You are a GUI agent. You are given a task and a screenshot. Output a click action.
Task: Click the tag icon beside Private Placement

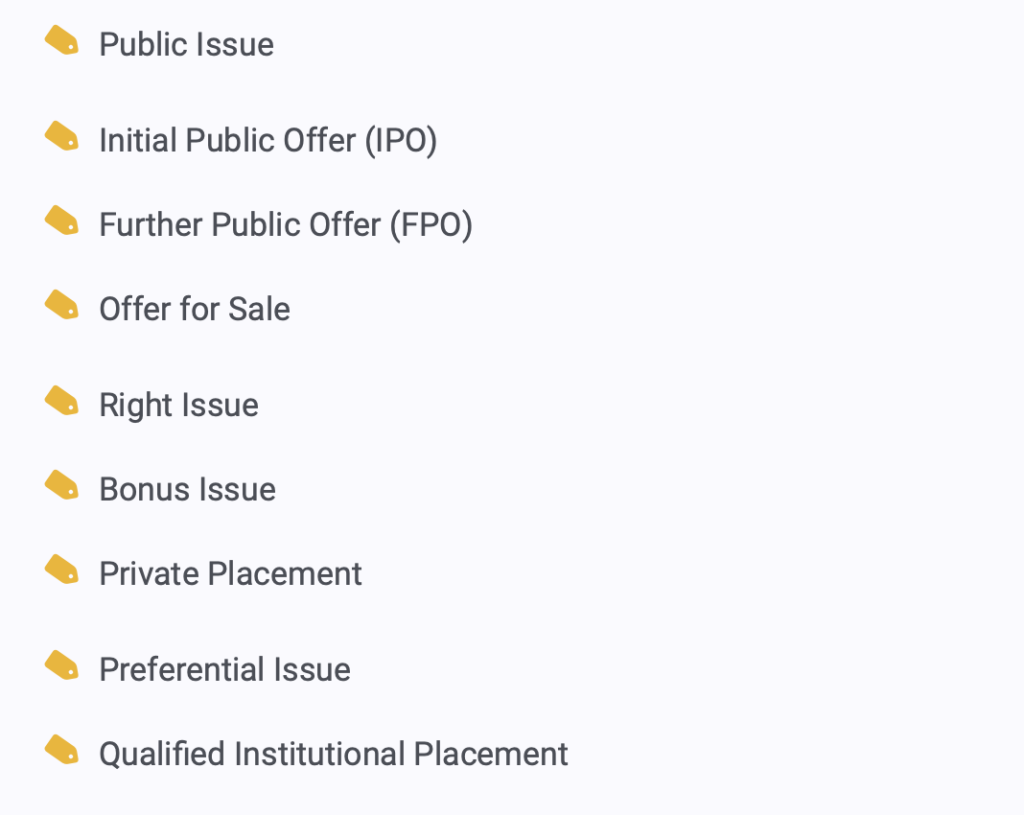[x=61, y=569]
